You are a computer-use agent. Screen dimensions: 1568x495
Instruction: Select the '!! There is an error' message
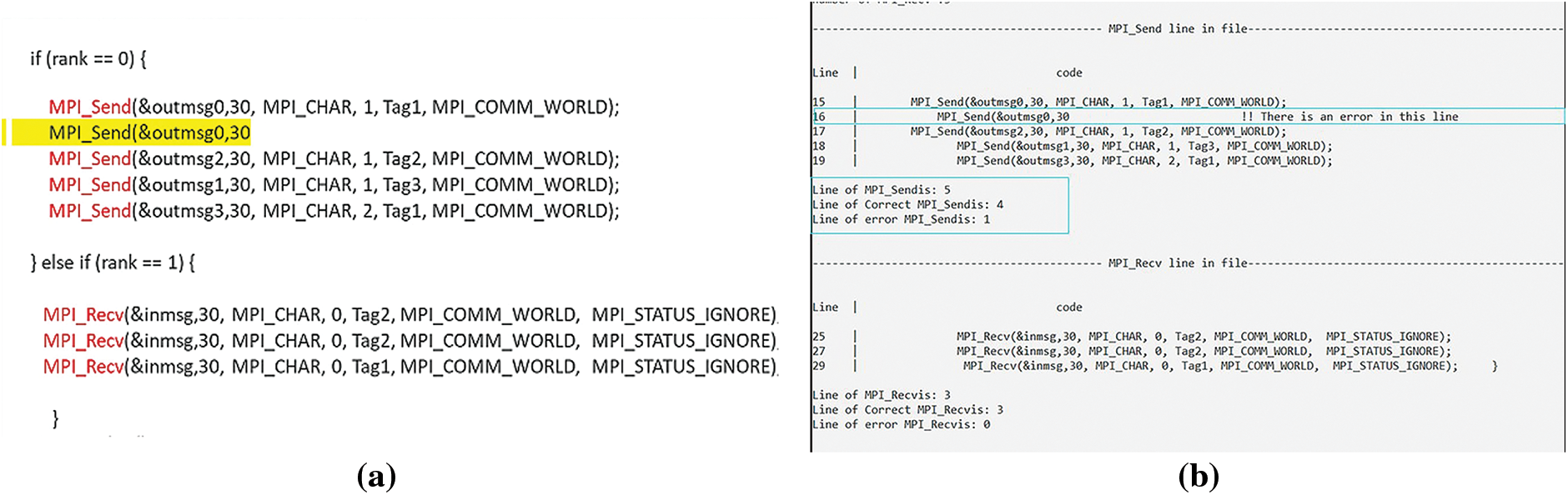point(1349,117)
